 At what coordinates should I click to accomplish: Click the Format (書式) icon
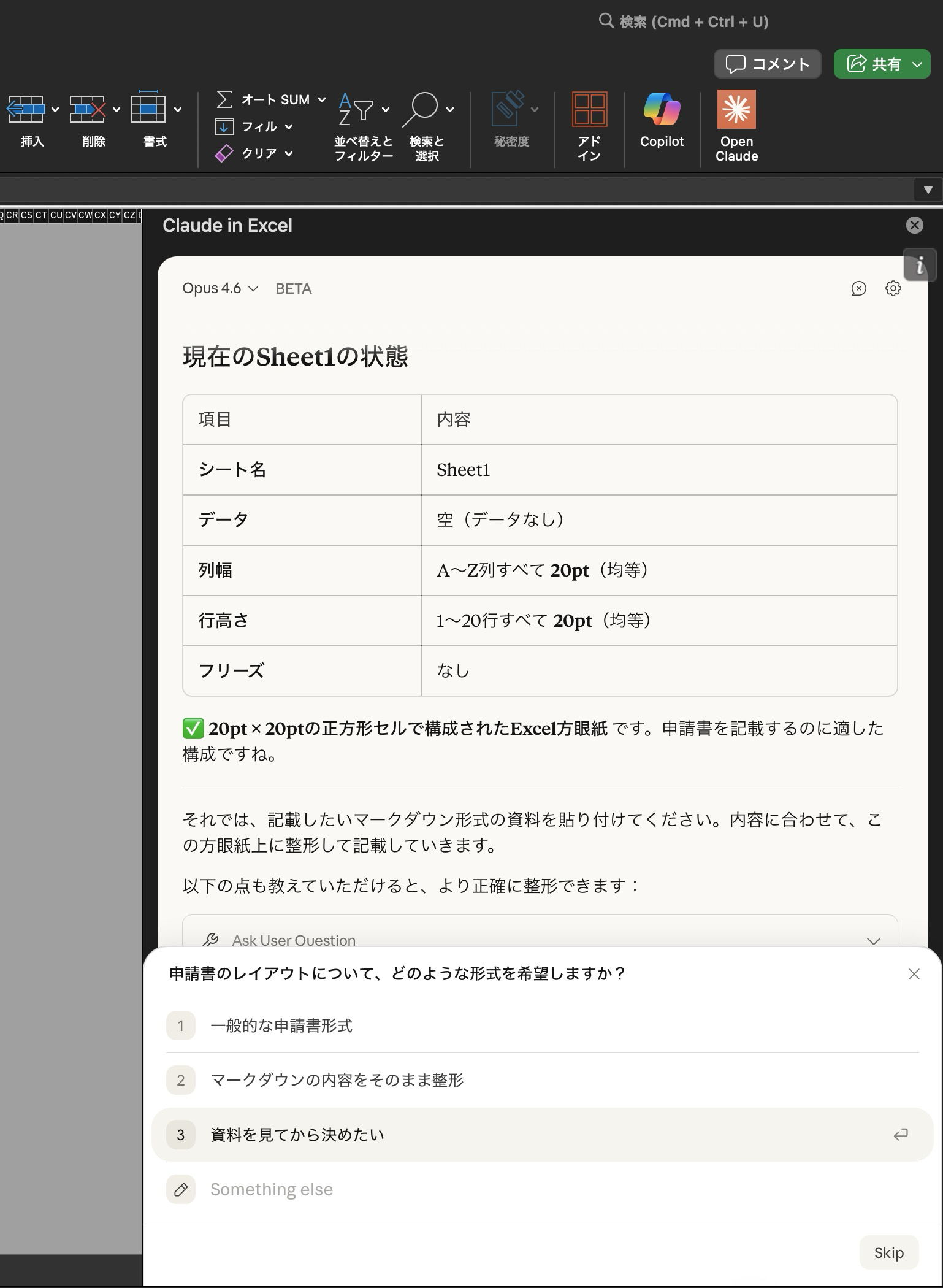pyautogui.click(x=148, y=107)
